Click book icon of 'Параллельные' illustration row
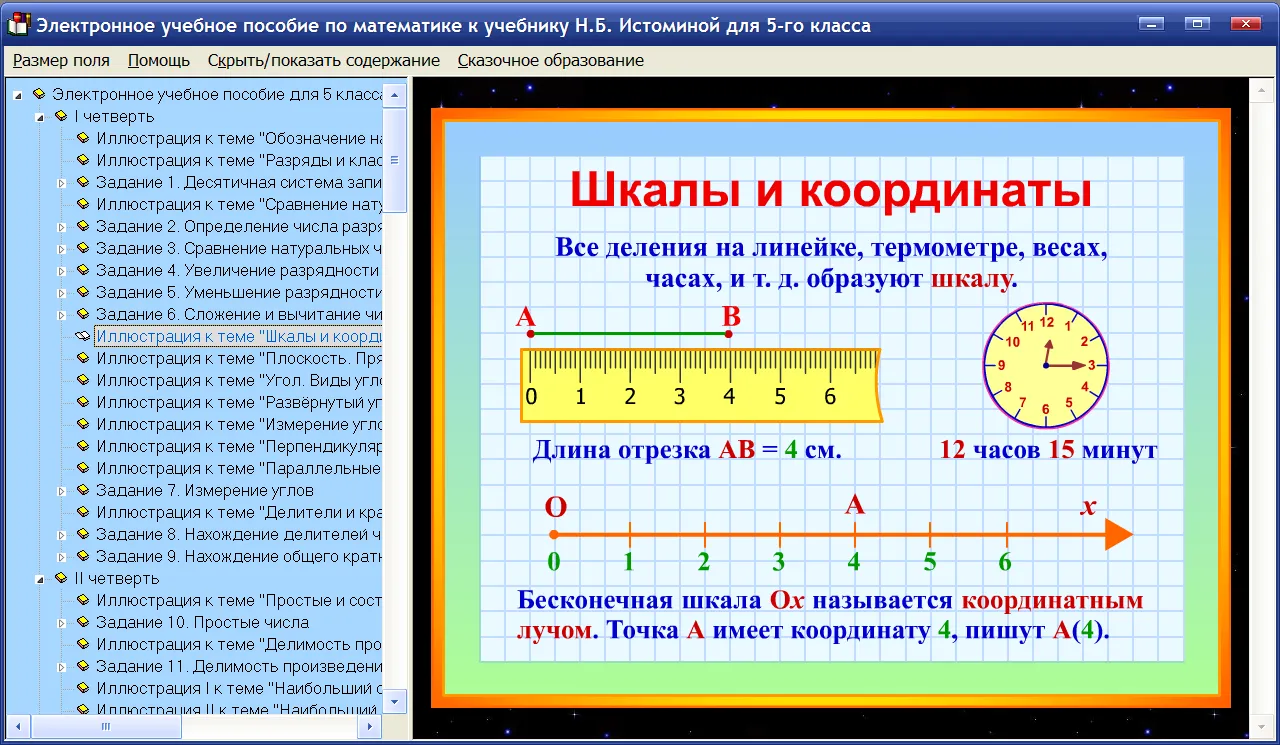This screenshot has height=745, width=1280. pos(83,468)
